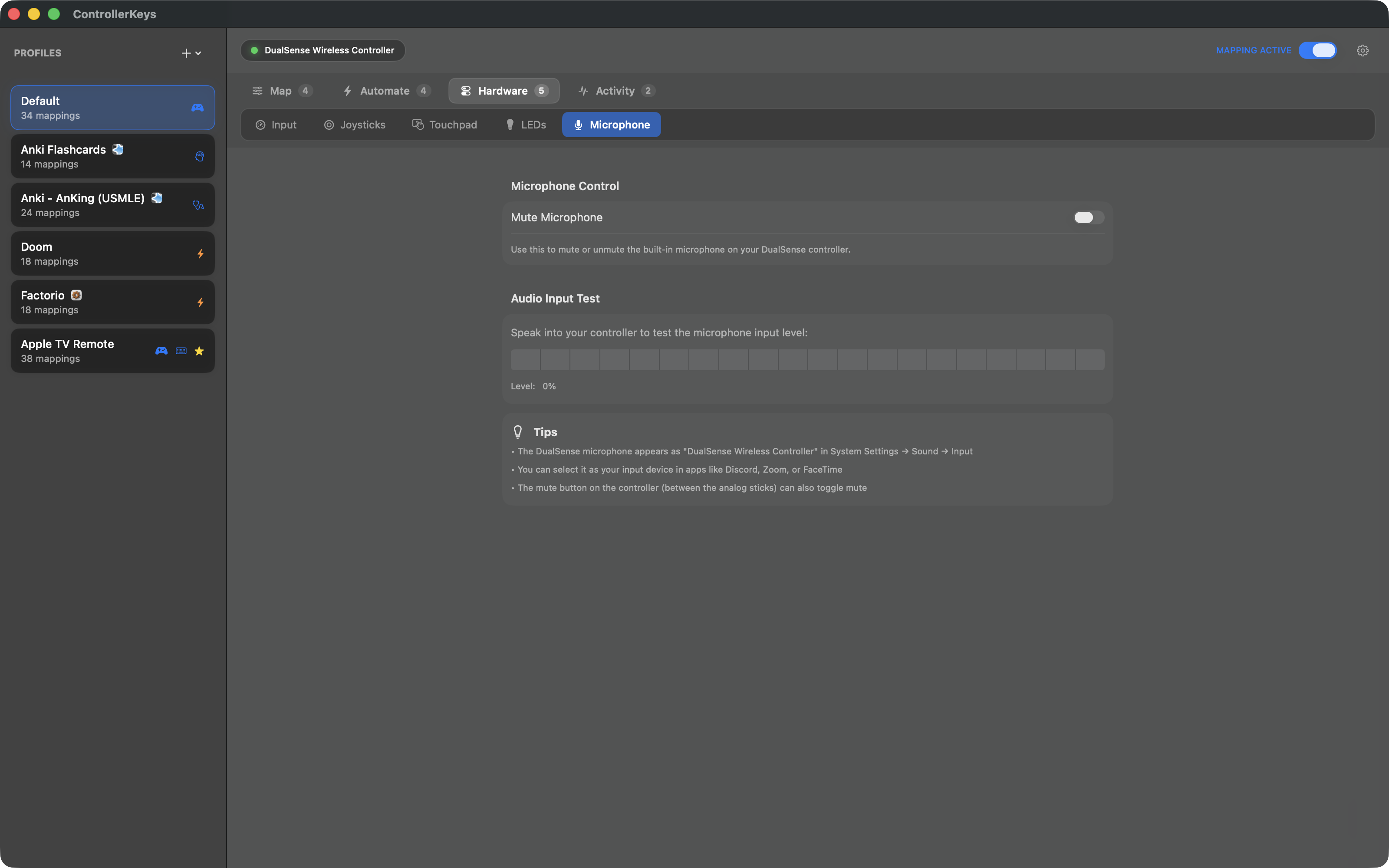Select the Anki - AnKing (USMLE) profile
Screen dimensions: 1389x868
[112, 205]
